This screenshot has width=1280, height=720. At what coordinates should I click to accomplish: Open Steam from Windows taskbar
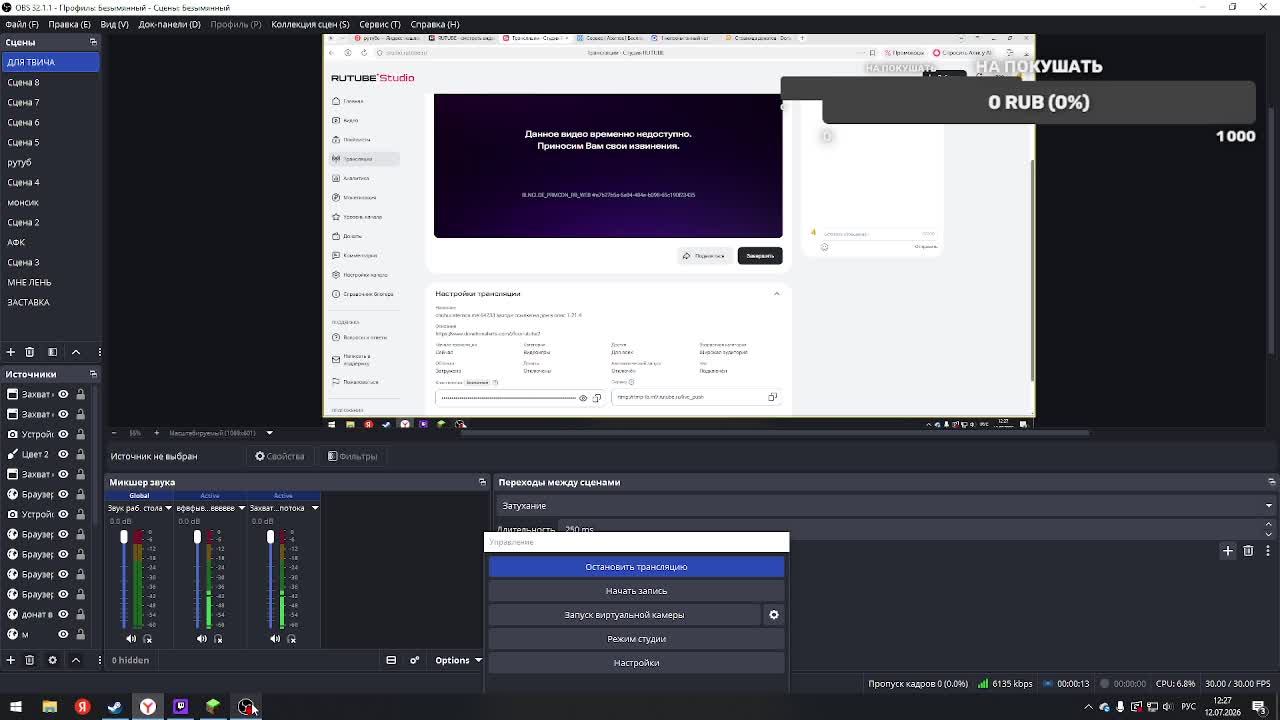point(115,707)
